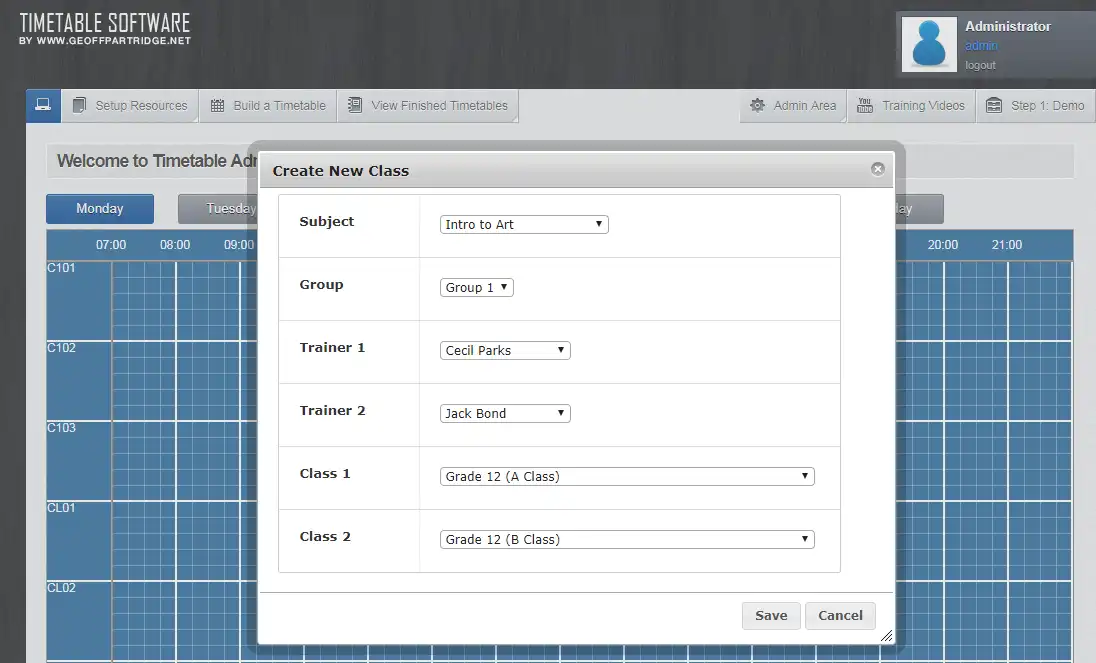This screenshot has width=1096, height=663.
Task: Click the Administrator avatar image
Action: point(928,44)
